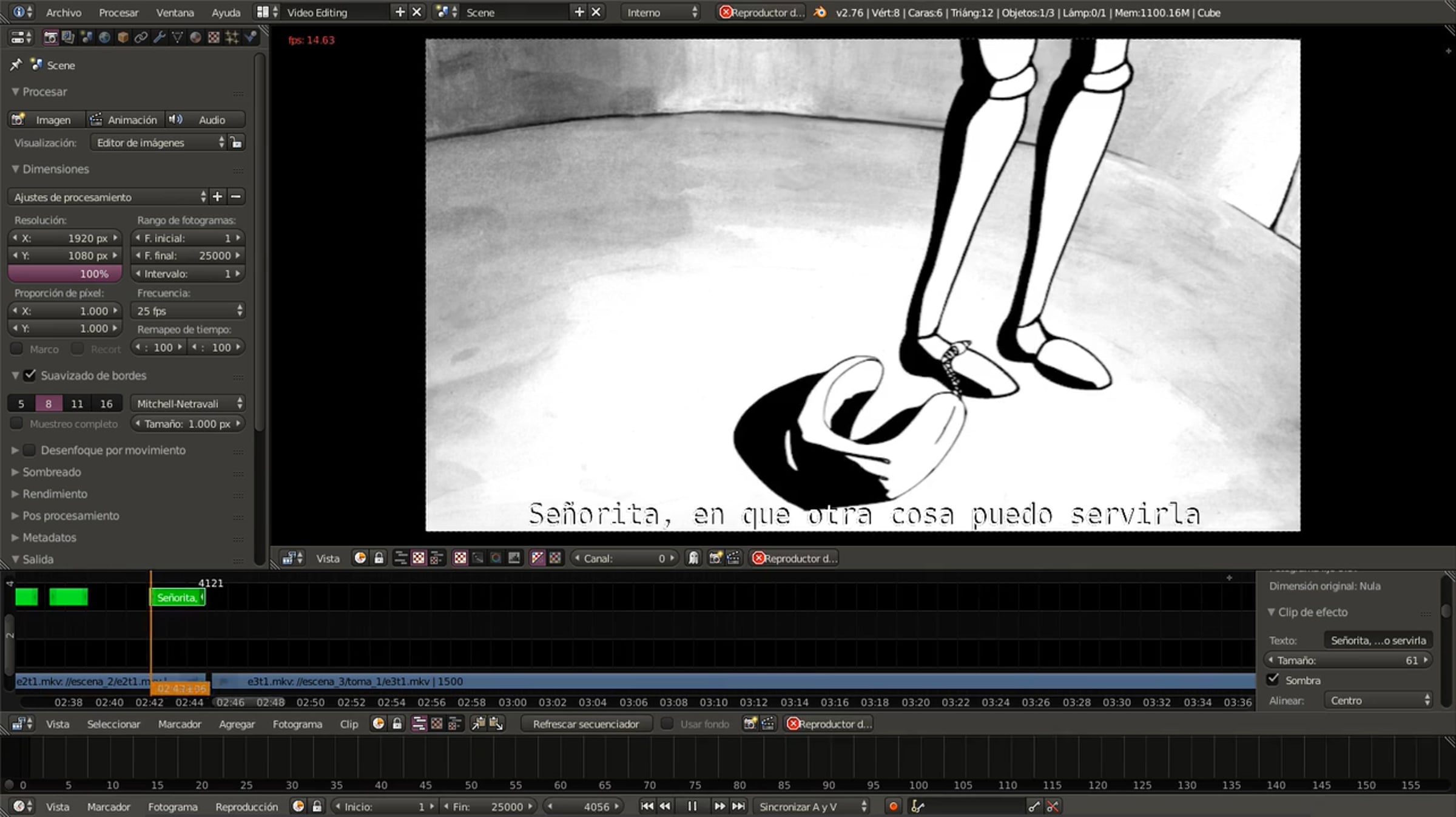Click the Animación render button

[x=124, y=120]
